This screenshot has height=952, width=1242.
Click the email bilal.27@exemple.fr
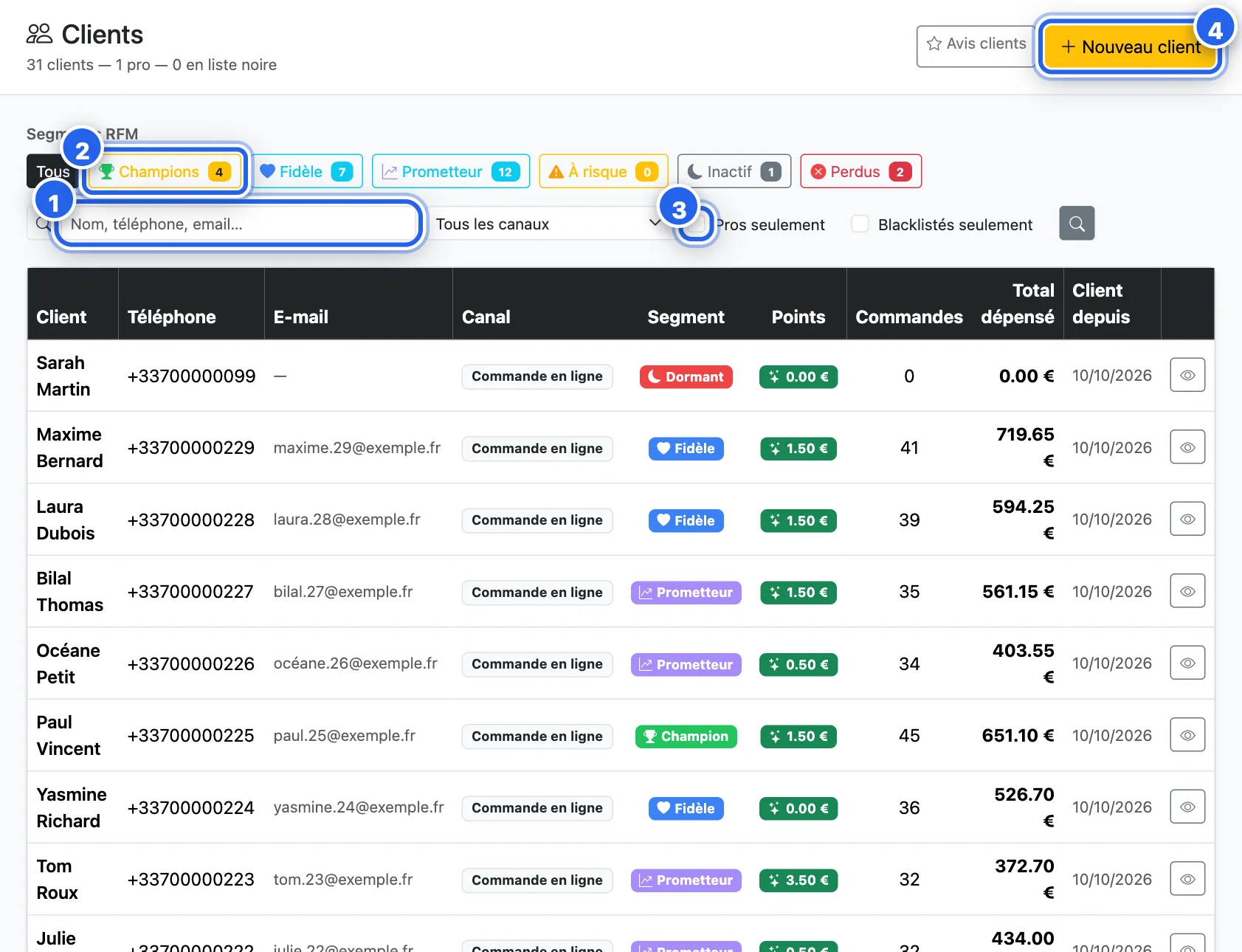pos(343,592)
